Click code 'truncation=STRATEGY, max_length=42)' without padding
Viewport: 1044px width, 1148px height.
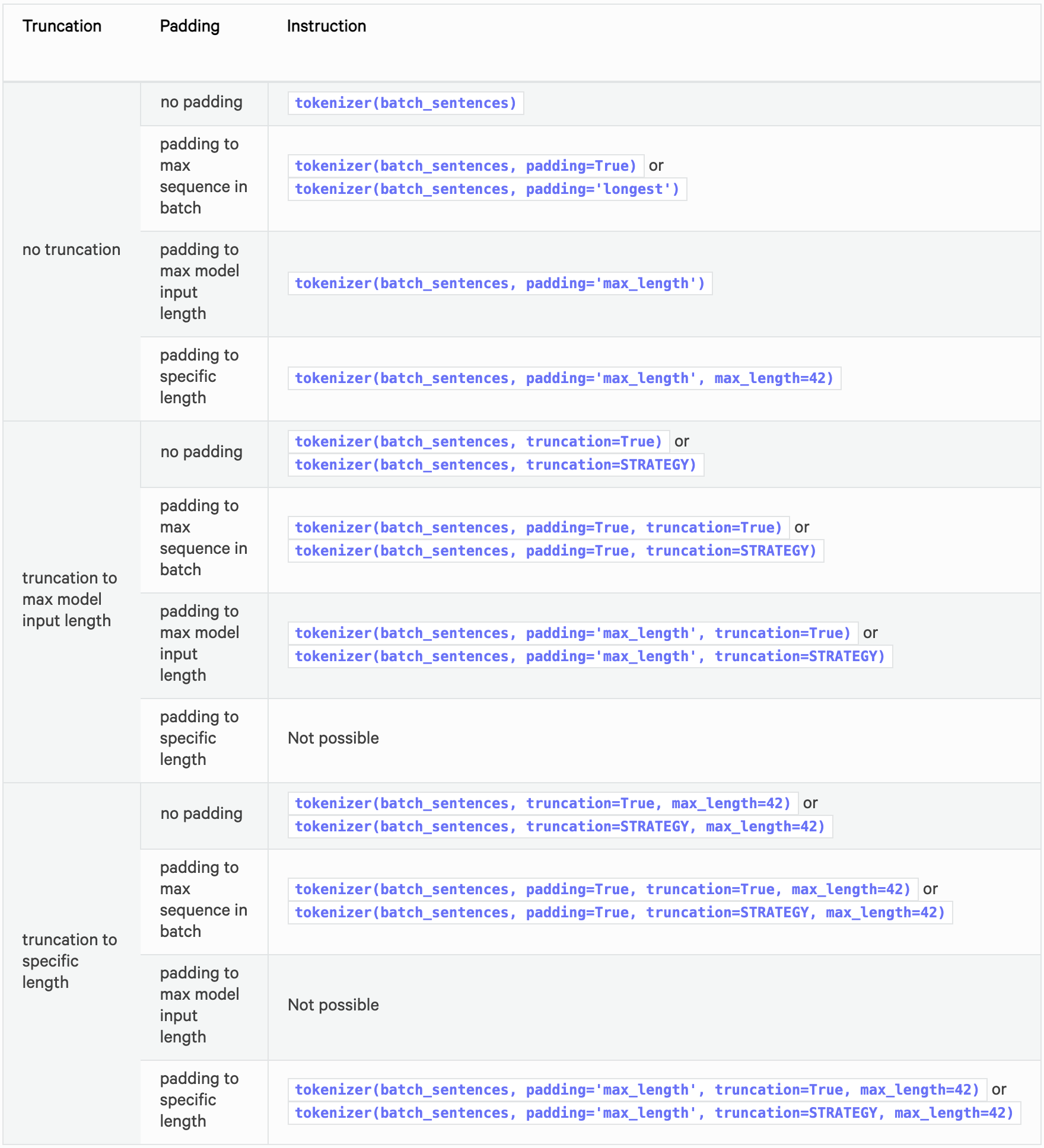point(560,827)
